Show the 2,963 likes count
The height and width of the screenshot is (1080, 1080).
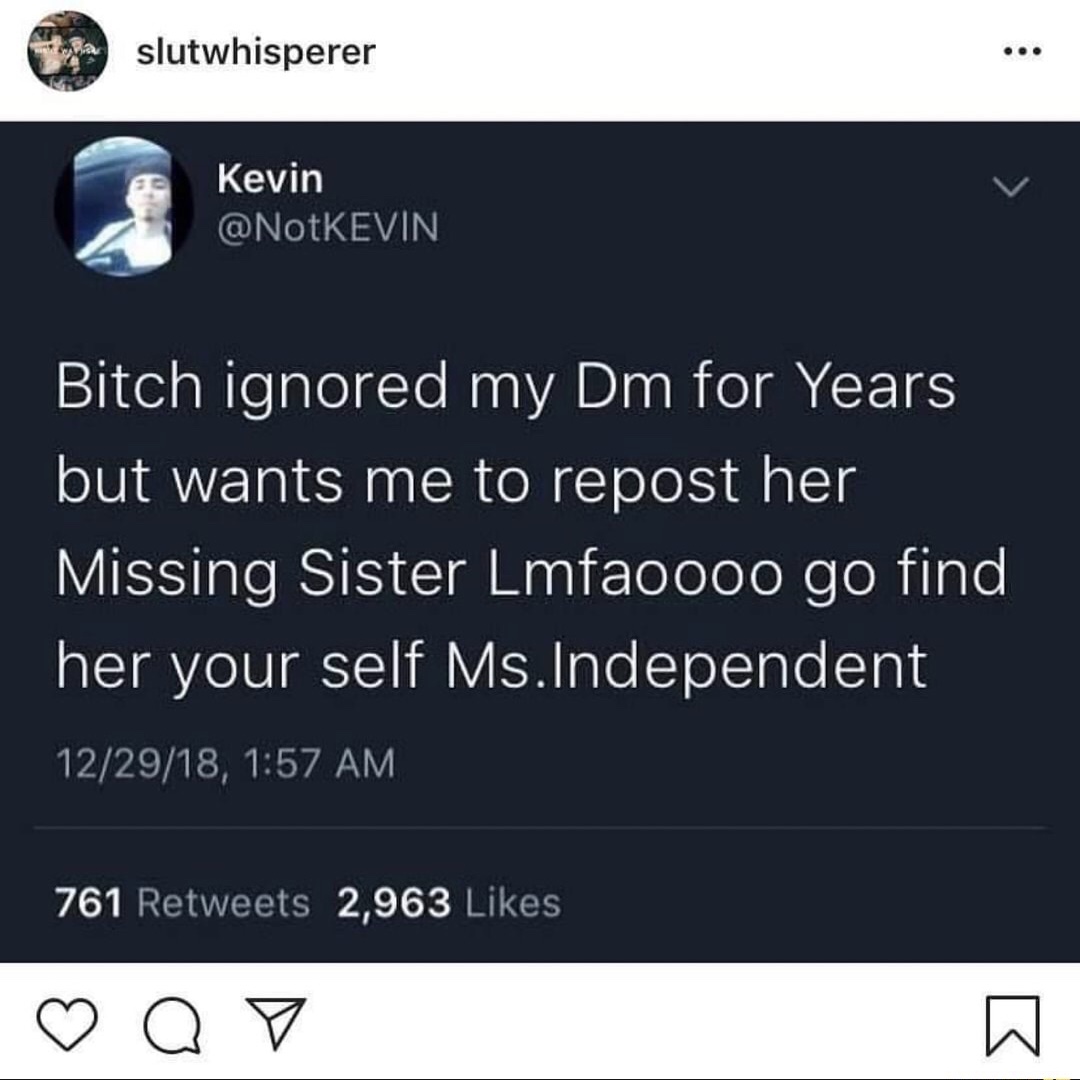point(394,902)
